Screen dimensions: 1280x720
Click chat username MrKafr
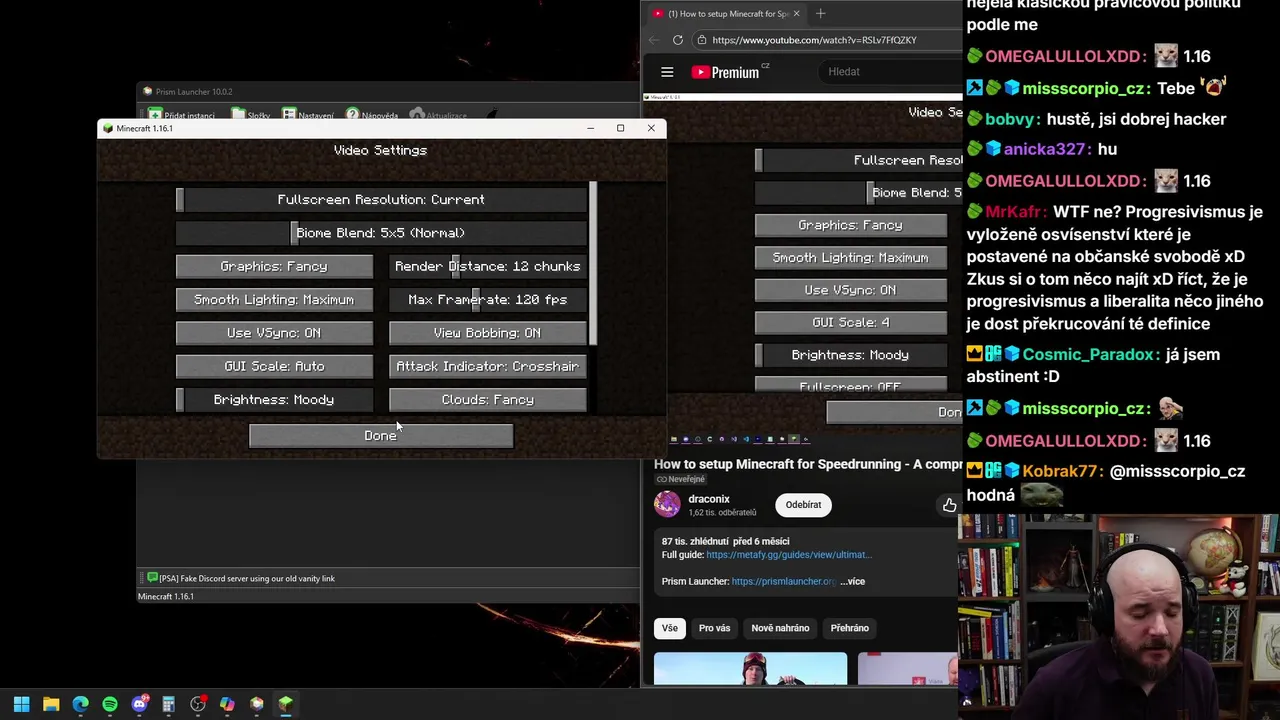coord(1016,212)
